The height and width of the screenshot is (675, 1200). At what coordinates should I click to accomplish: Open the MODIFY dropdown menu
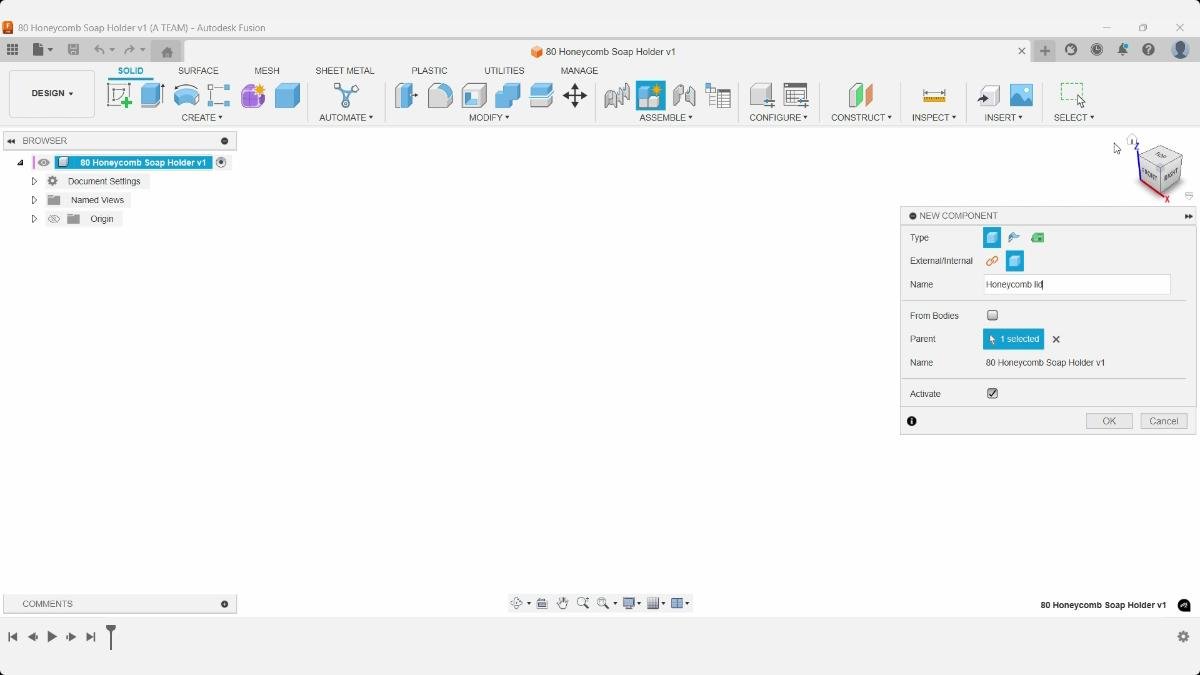(489, 117)
